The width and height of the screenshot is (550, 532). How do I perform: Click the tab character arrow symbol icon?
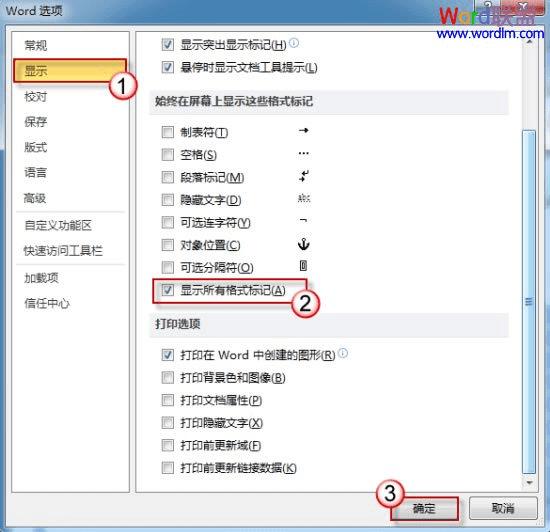point(304,130)
